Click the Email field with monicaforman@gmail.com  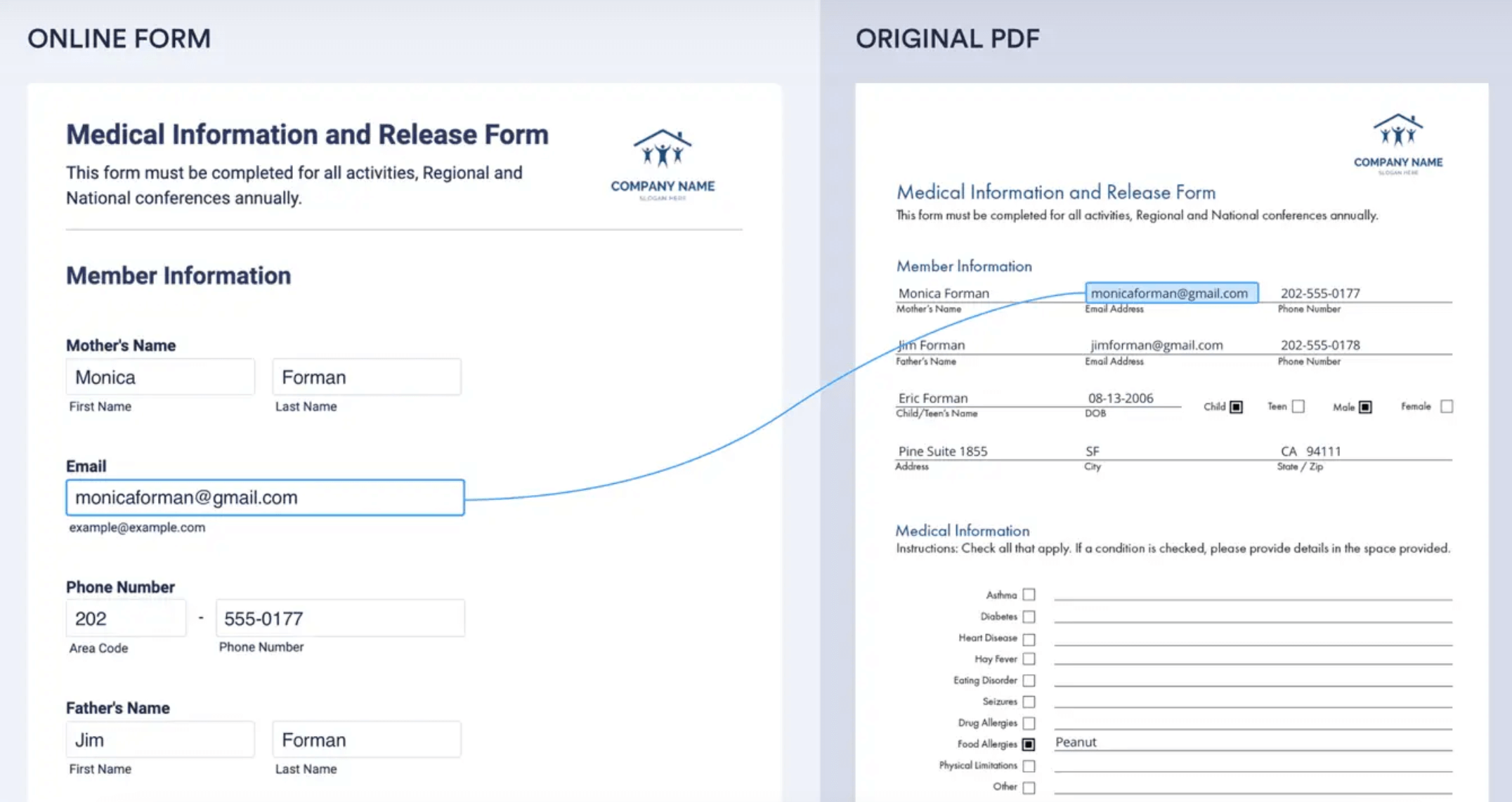tap(265, 497)
